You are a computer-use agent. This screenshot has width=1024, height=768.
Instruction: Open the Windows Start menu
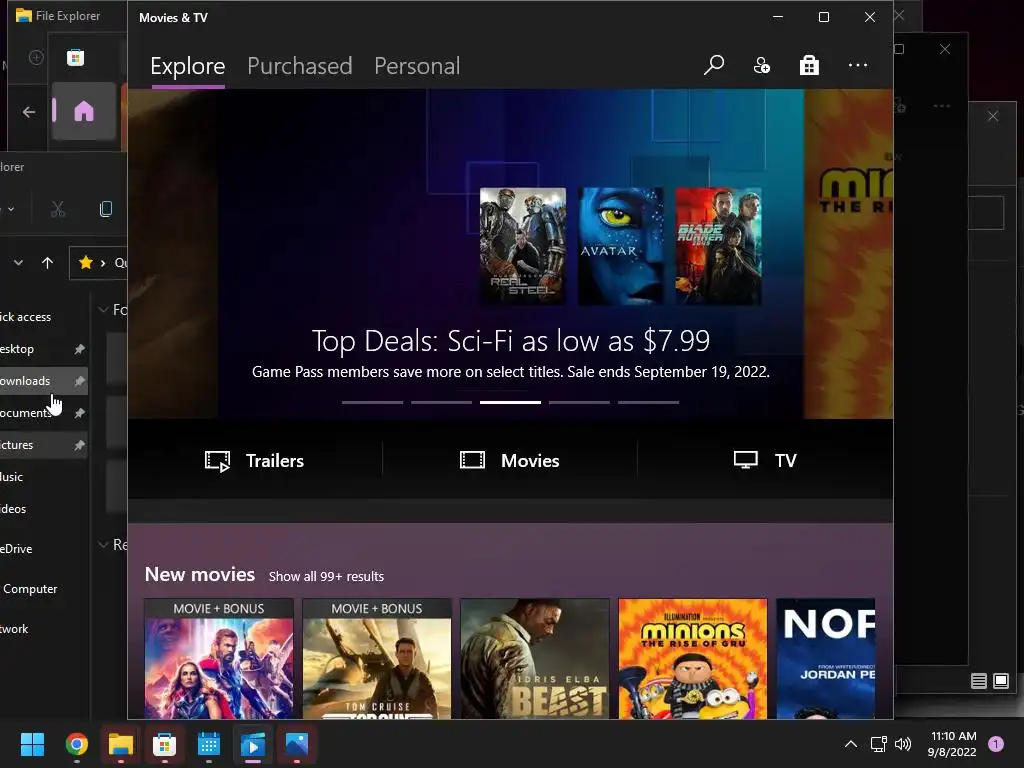coord(32,744)
